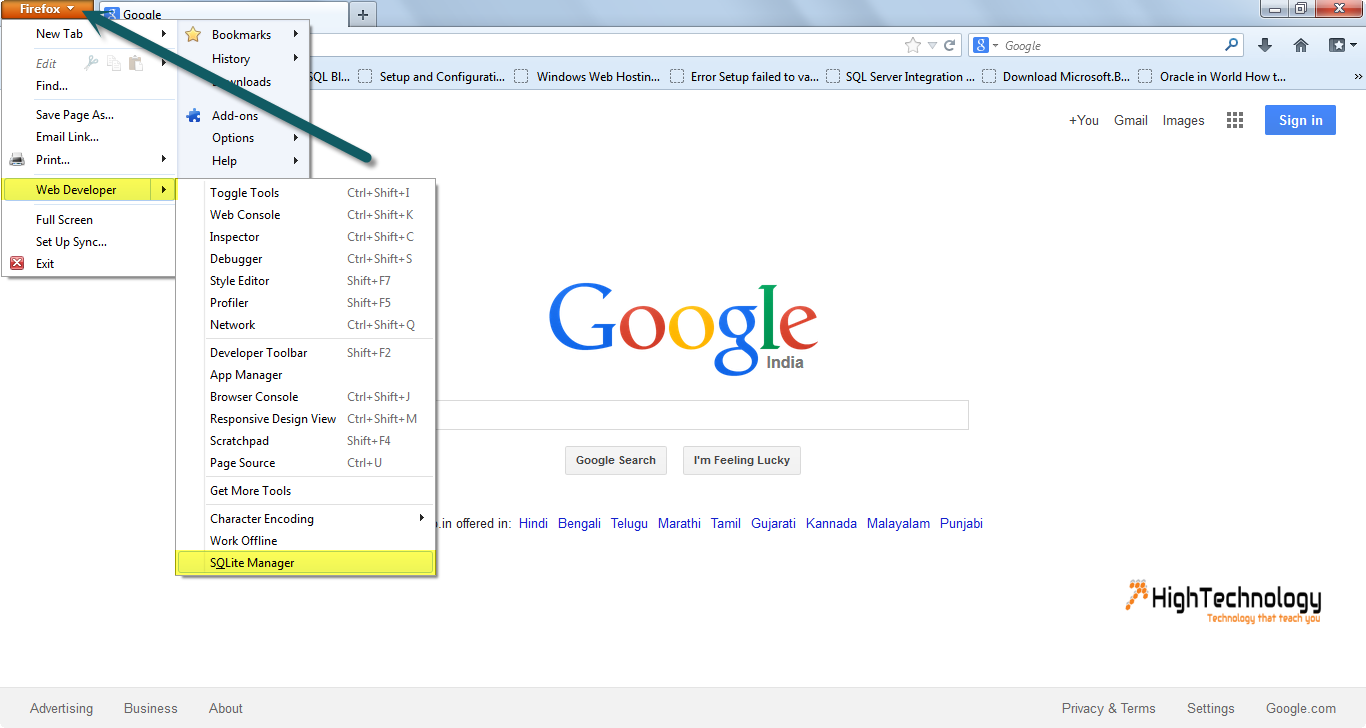Open the Windows Web Hosting bookmark
Screen dimensions: 1366x728
click(x=588, y=76)
